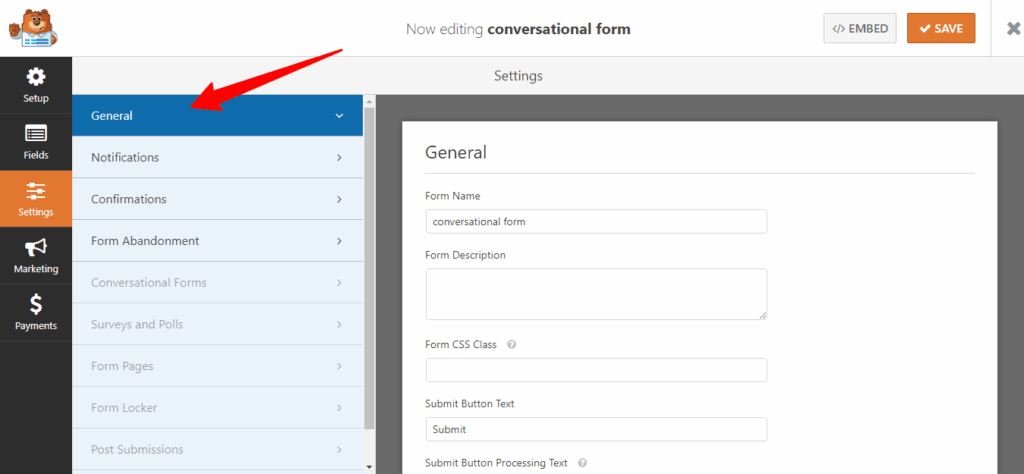
Task: Select the Settings sliders icon
Action: [36, 191]
